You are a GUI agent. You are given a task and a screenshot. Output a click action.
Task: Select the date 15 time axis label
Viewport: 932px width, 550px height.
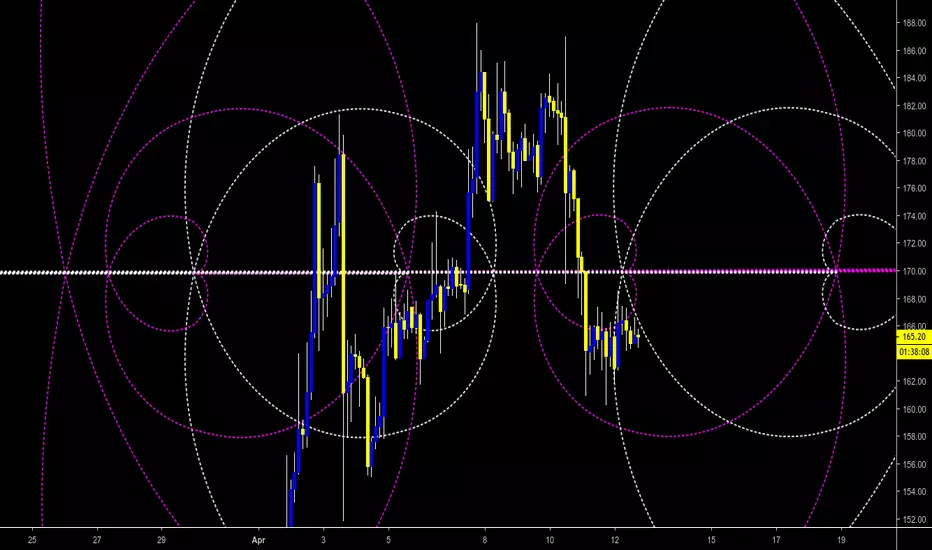tap(711, 540)
